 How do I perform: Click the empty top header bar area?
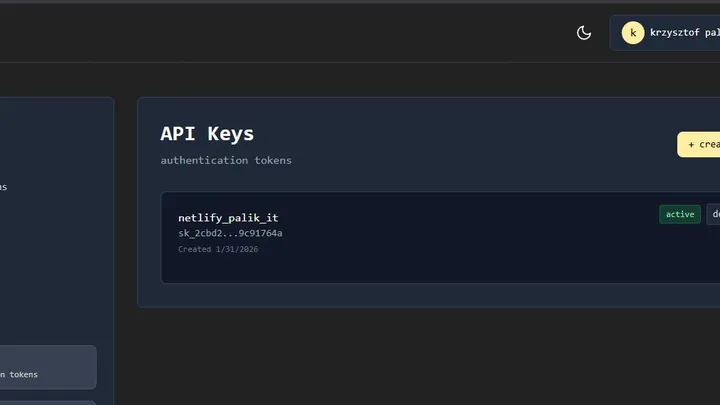click(x=276, y=33)
